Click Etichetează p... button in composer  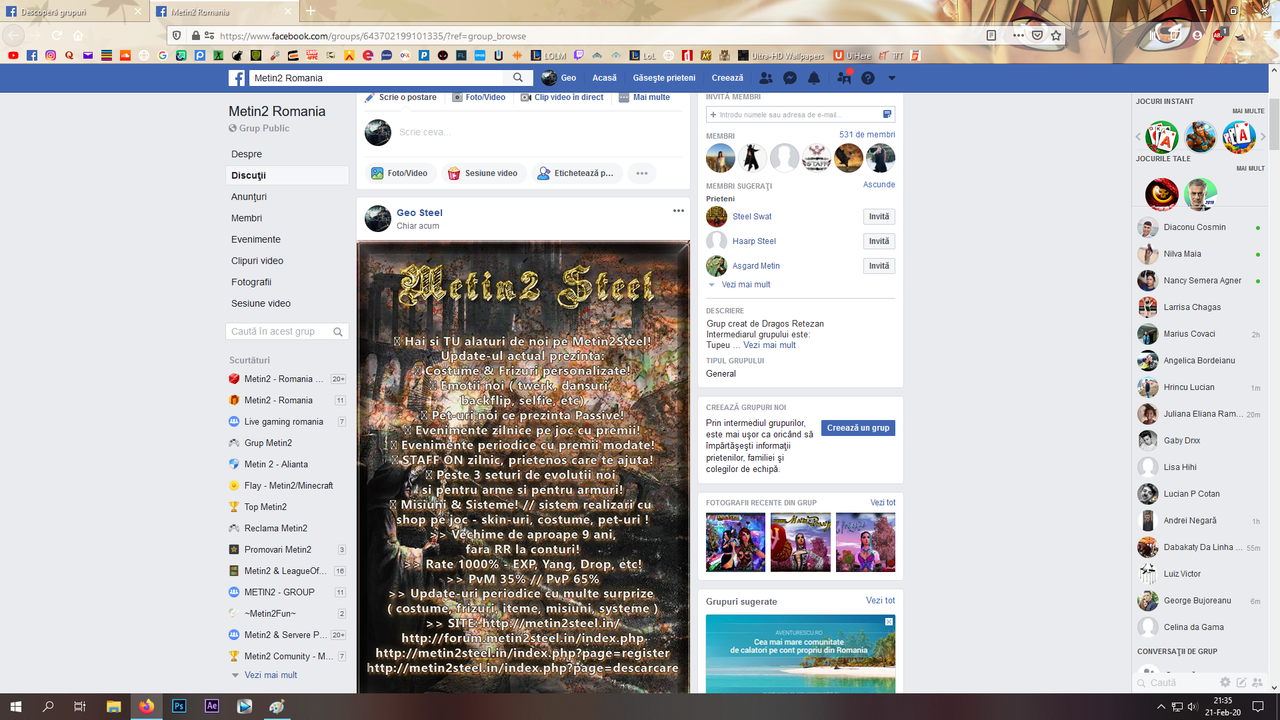pos(576,173)
